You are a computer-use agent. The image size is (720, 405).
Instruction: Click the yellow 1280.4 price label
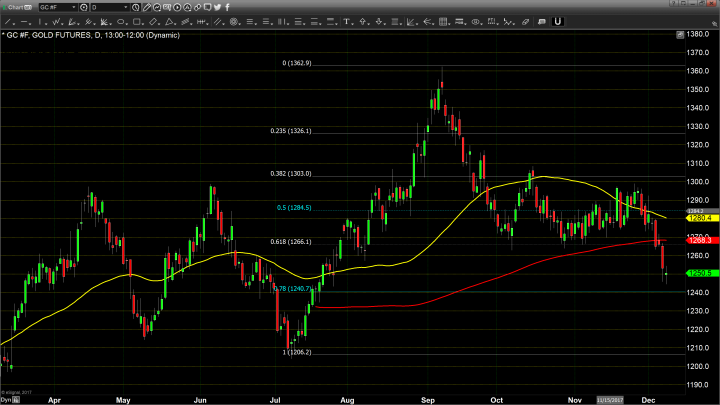[x=702, y=218]
